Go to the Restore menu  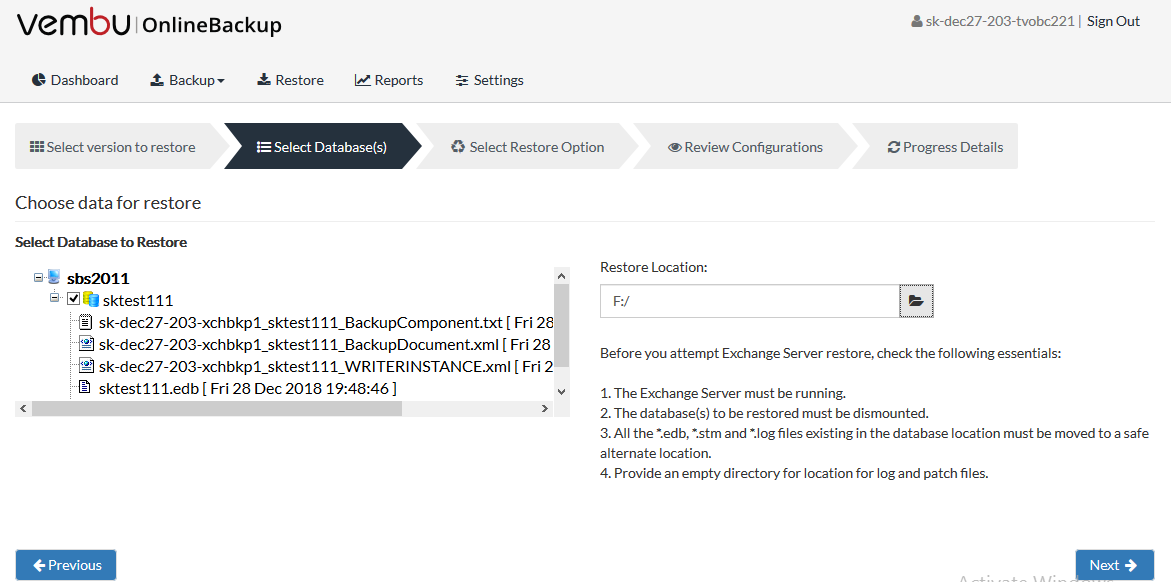click(291, 80)
